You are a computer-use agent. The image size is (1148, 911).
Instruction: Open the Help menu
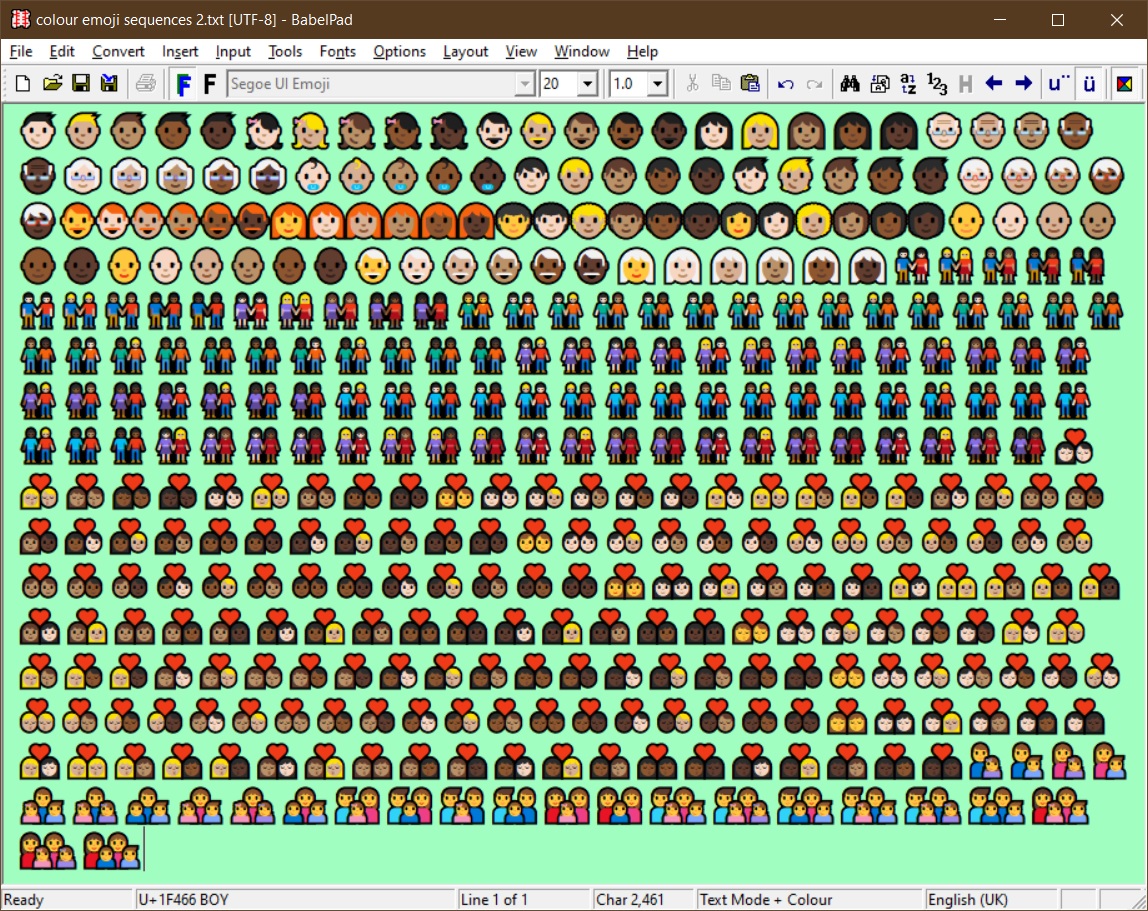click(642, 51)
